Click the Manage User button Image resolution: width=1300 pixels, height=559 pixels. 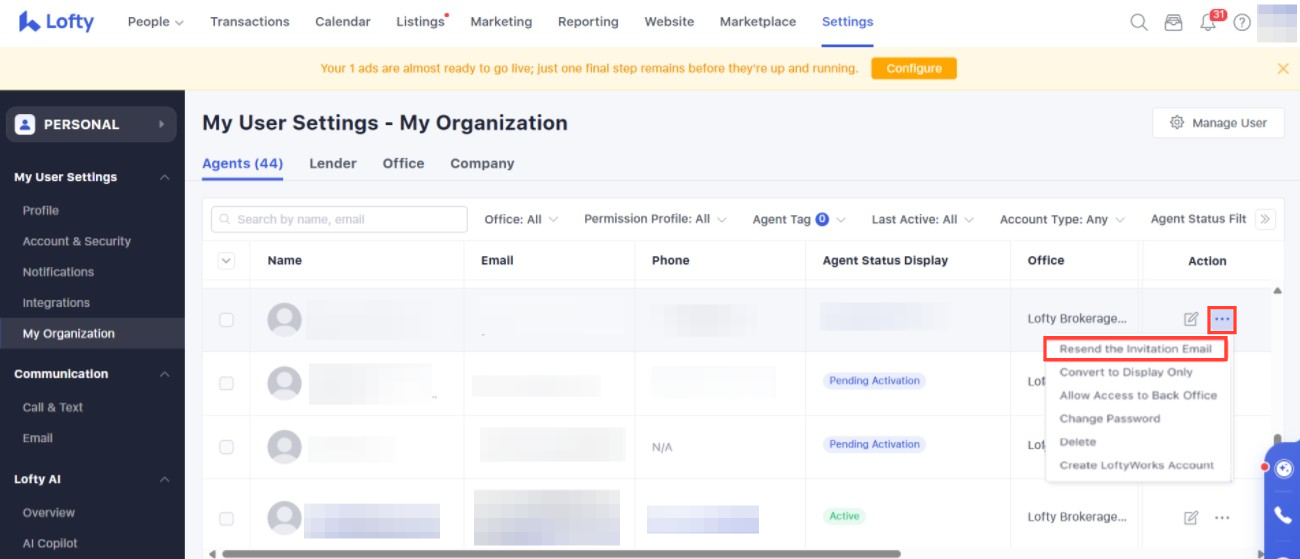coord(1218,123)
